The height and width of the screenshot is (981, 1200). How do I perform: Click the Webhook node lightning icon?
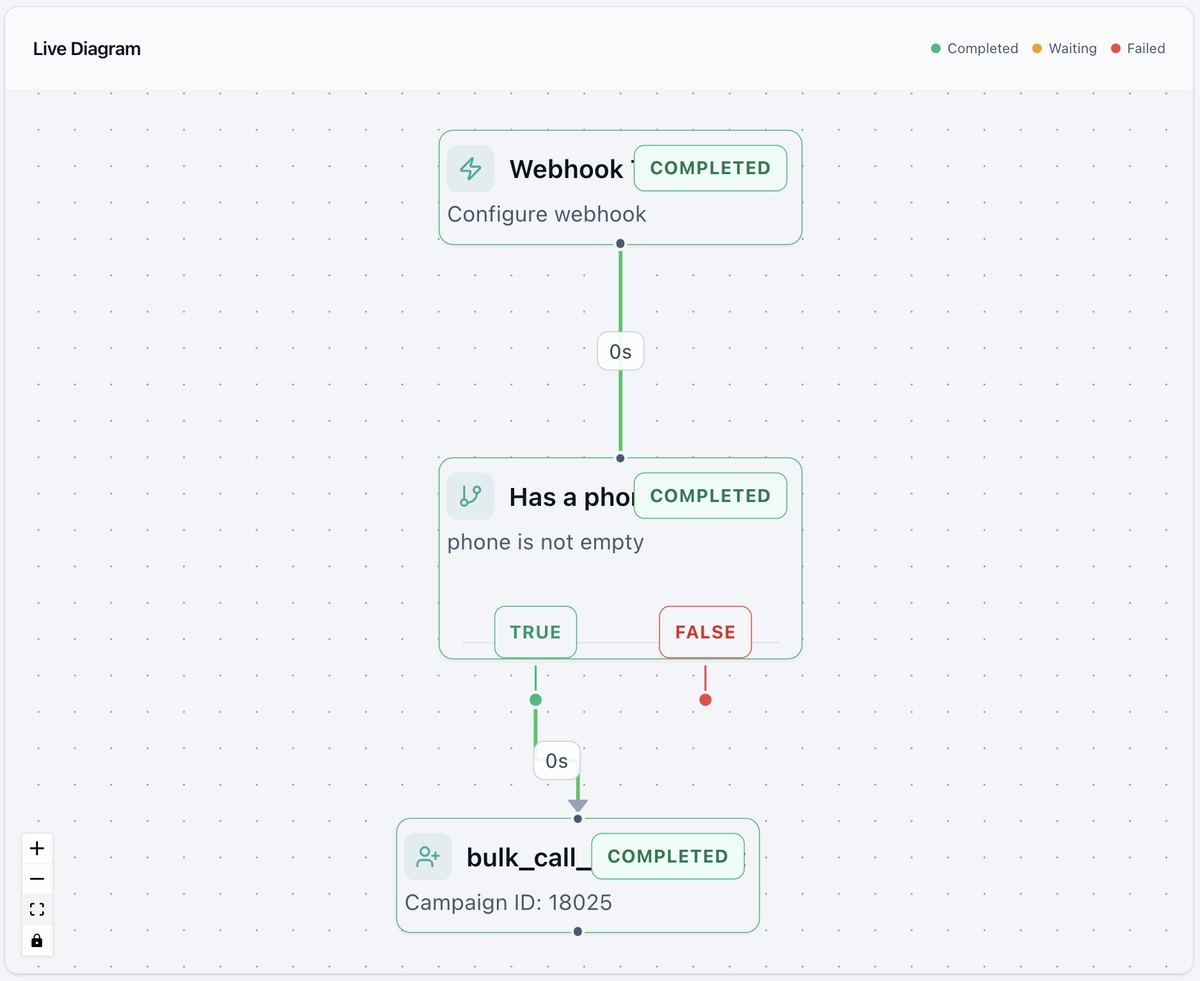pyautogui.click(x=470, y=169)
